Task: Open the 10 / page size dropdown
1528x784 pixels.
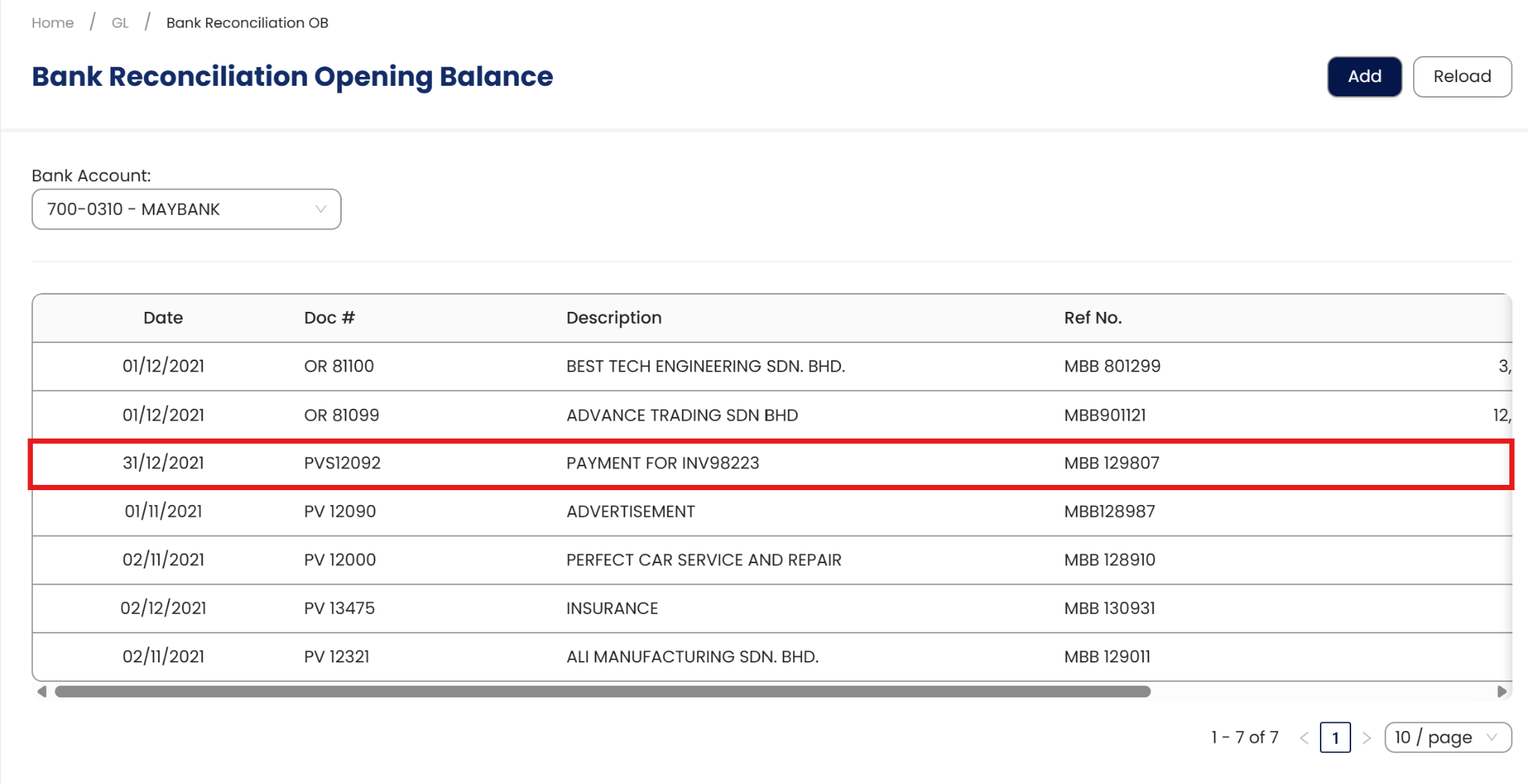Action: [x=1447, y=738]
